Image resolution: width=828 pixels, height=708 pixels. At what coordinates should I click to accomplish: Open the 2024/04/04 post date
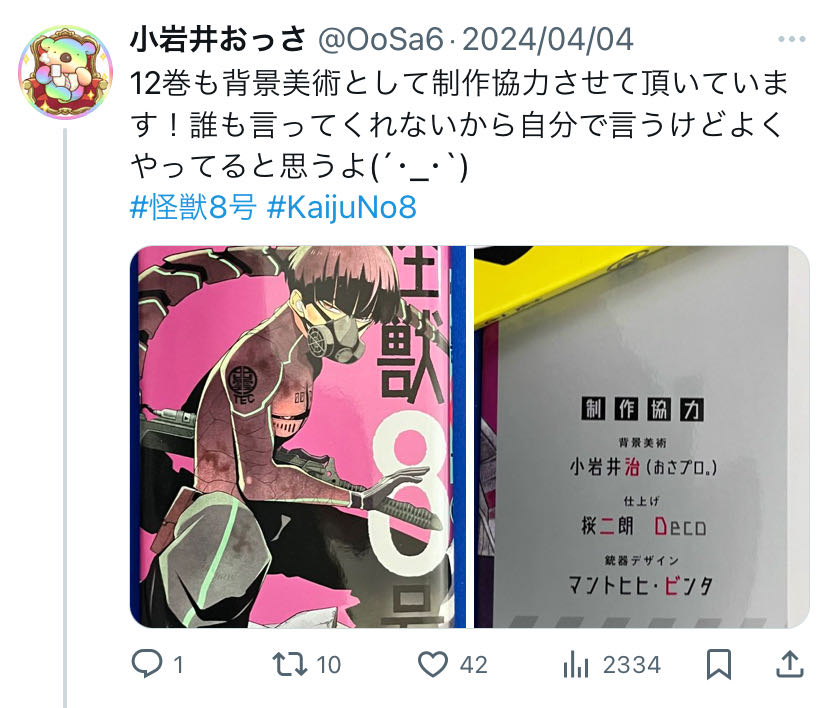pos(548,40)
